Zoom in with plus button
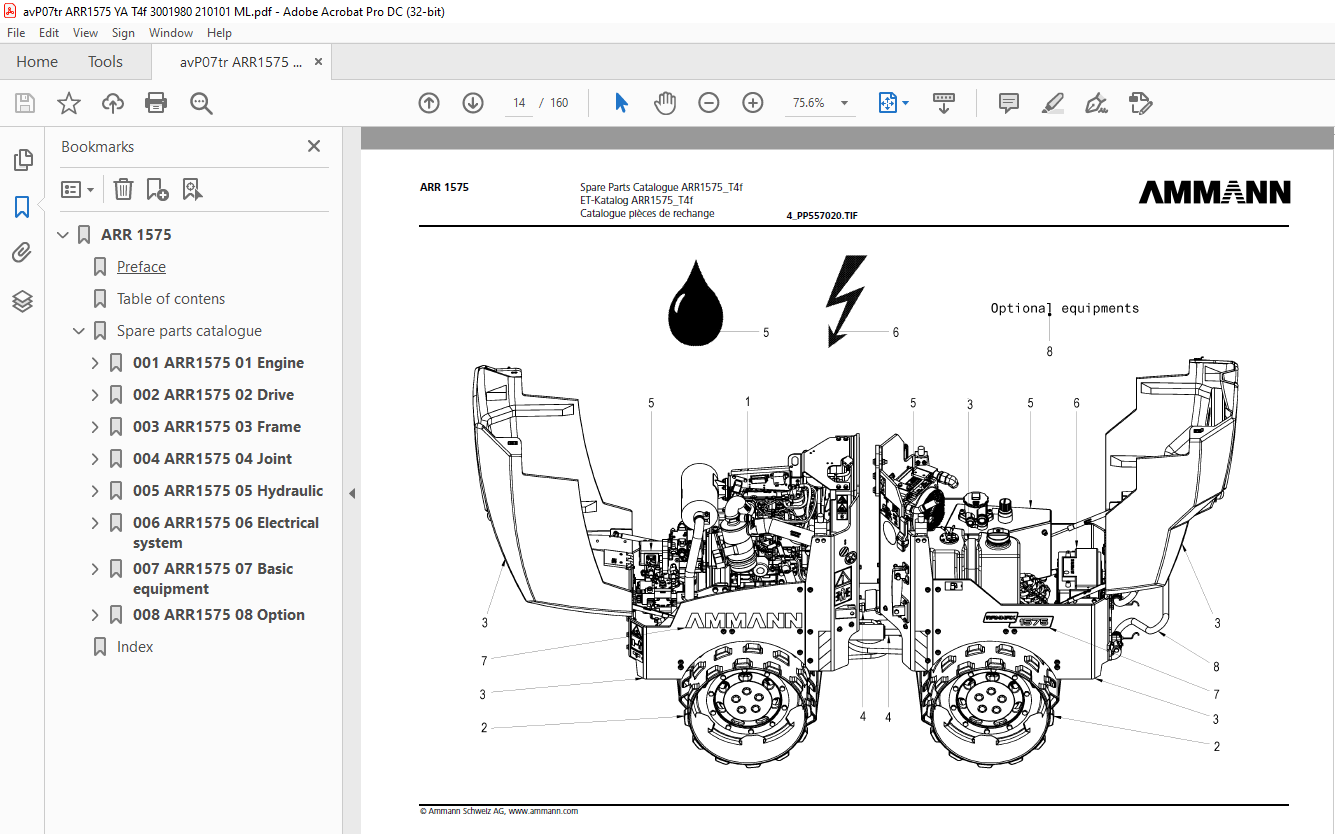This screenshot has height=834, width=1335. 753,103
